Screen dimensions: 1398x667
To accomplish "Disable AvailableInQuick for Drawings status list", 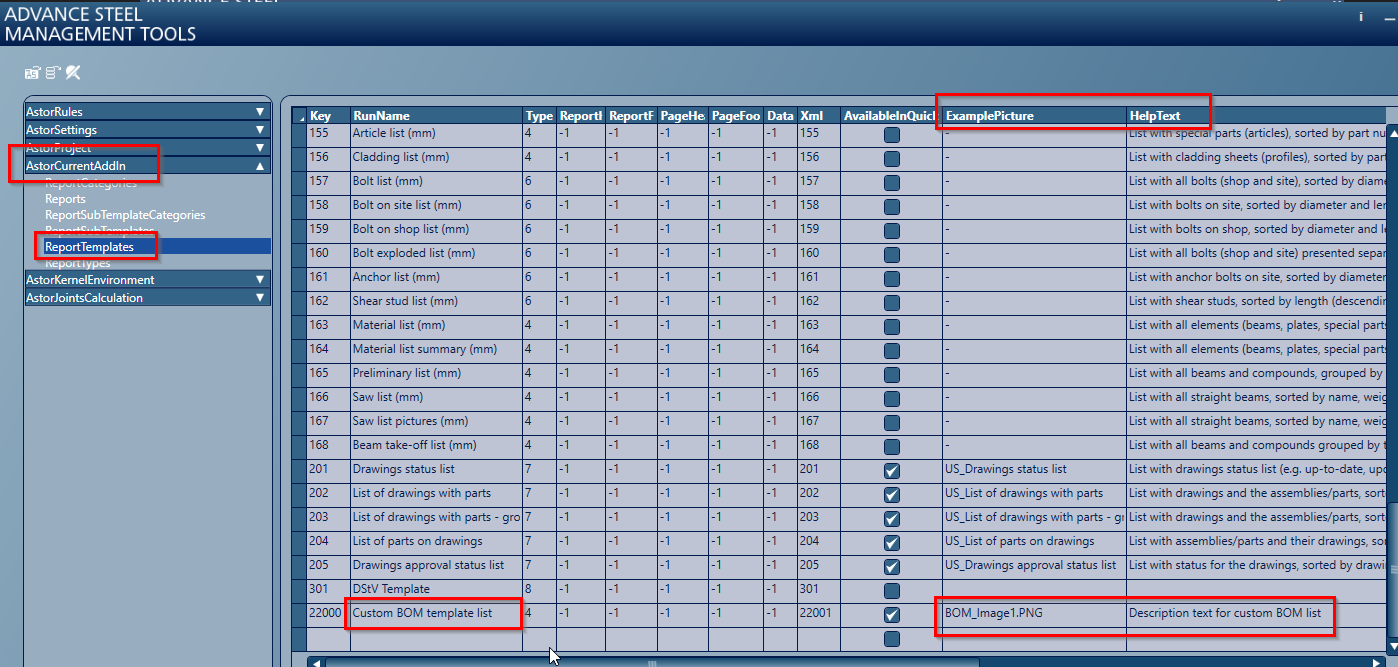I will point(891,468).
